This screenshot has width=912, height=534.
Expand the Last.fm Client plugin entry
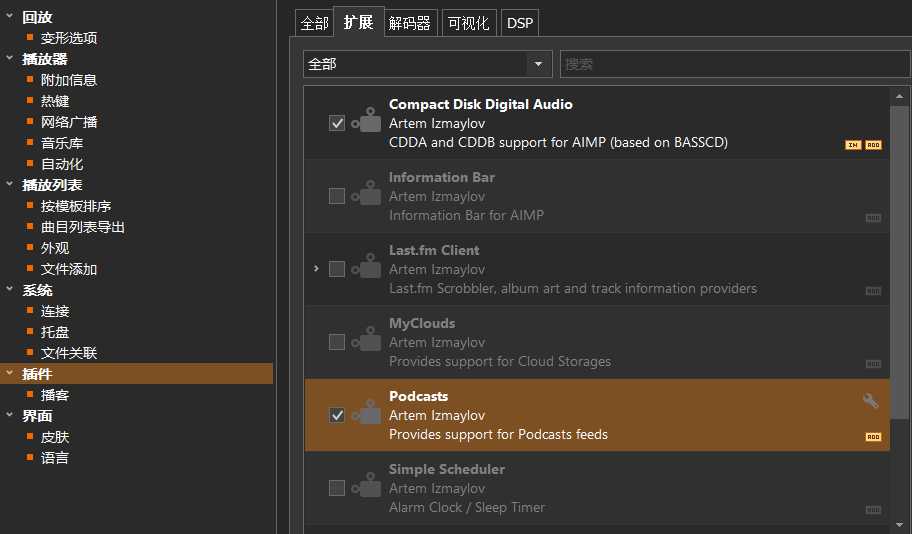click(x=316, y=269)
